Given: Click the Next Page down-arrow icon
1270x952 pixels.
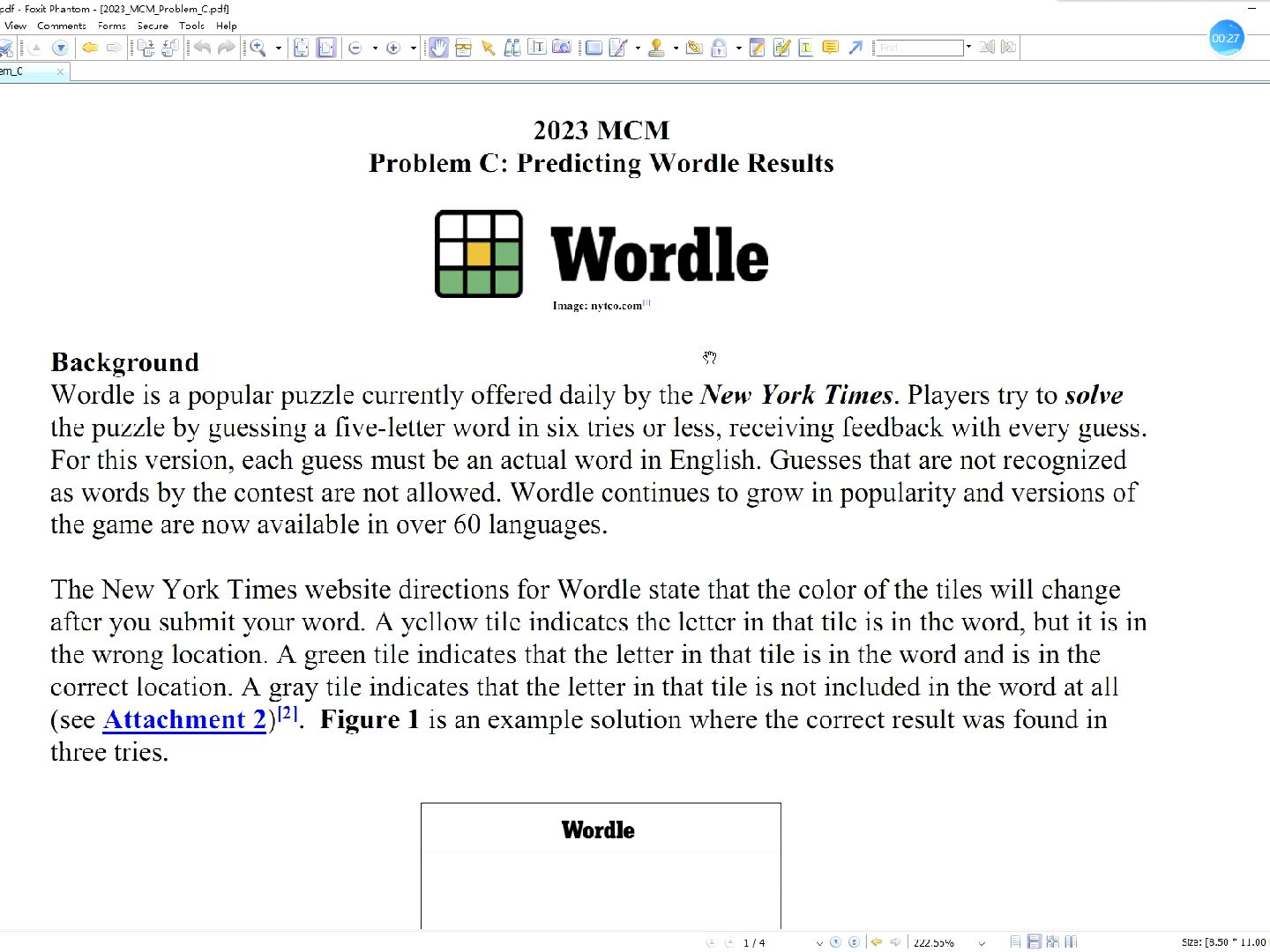Looking at the screenshot, I should pos(60,48).
